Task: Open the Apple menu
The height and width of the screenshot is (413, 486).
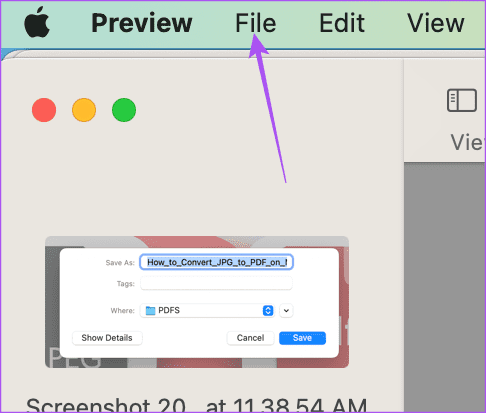Action: pos(37,22)
